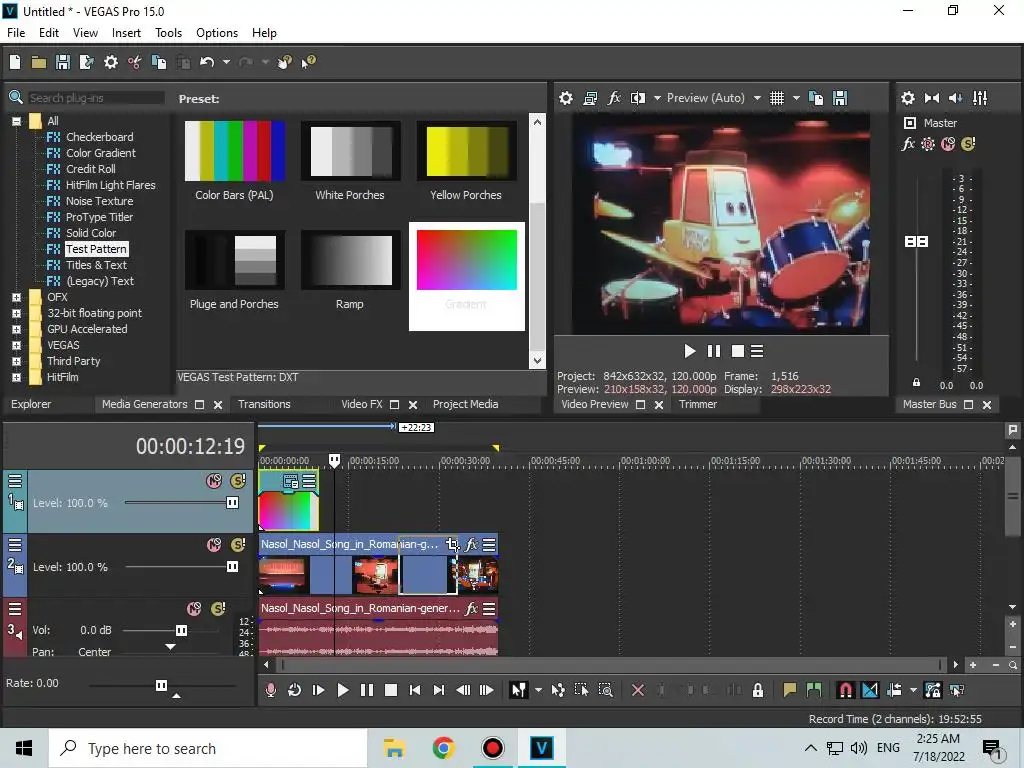Open the File menu
Image resolution: width=1024 pixels, height=768 pixels.
pos(16,33)
